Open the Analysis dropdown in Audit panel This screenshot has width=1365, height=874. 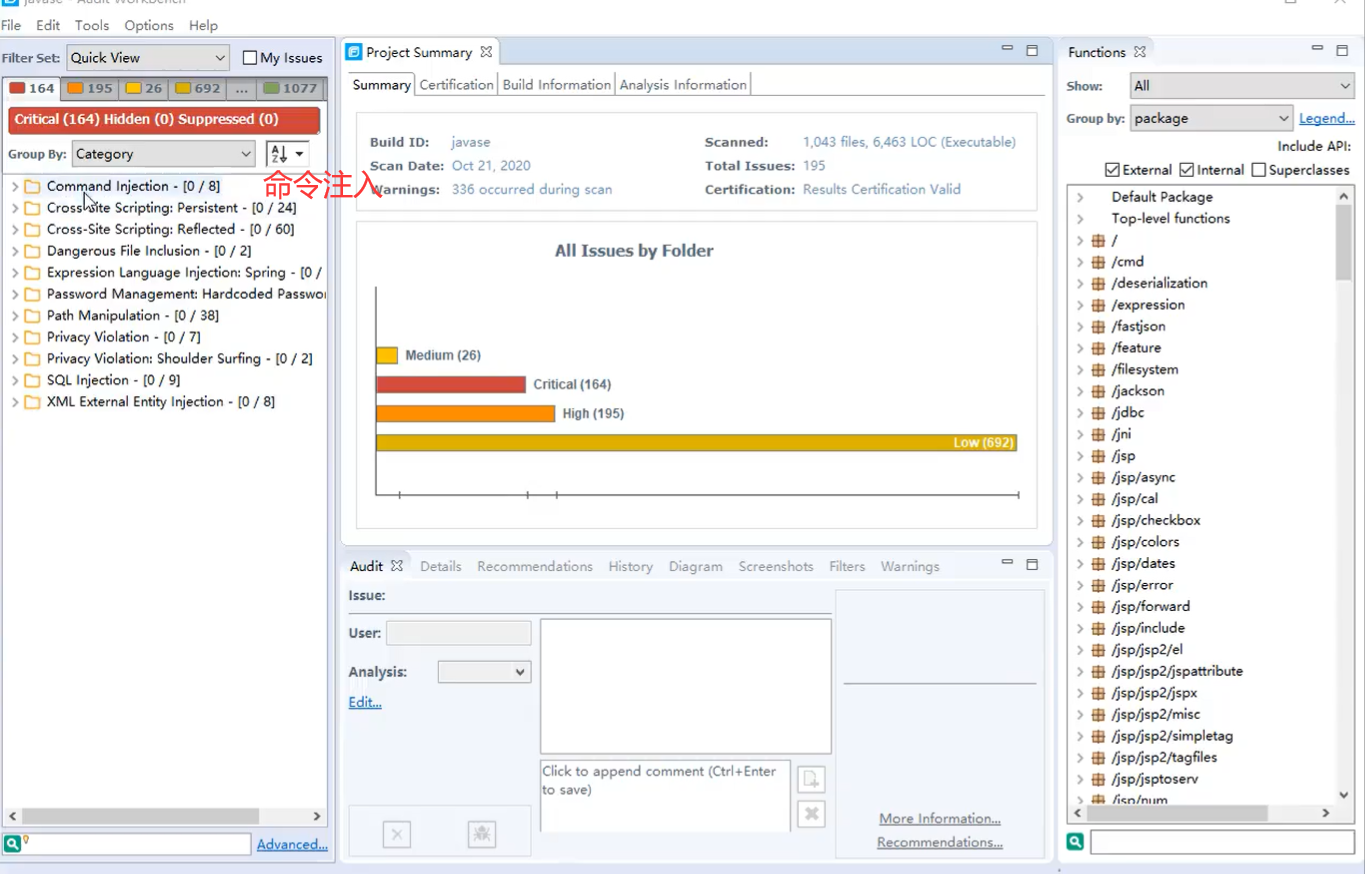484,672
